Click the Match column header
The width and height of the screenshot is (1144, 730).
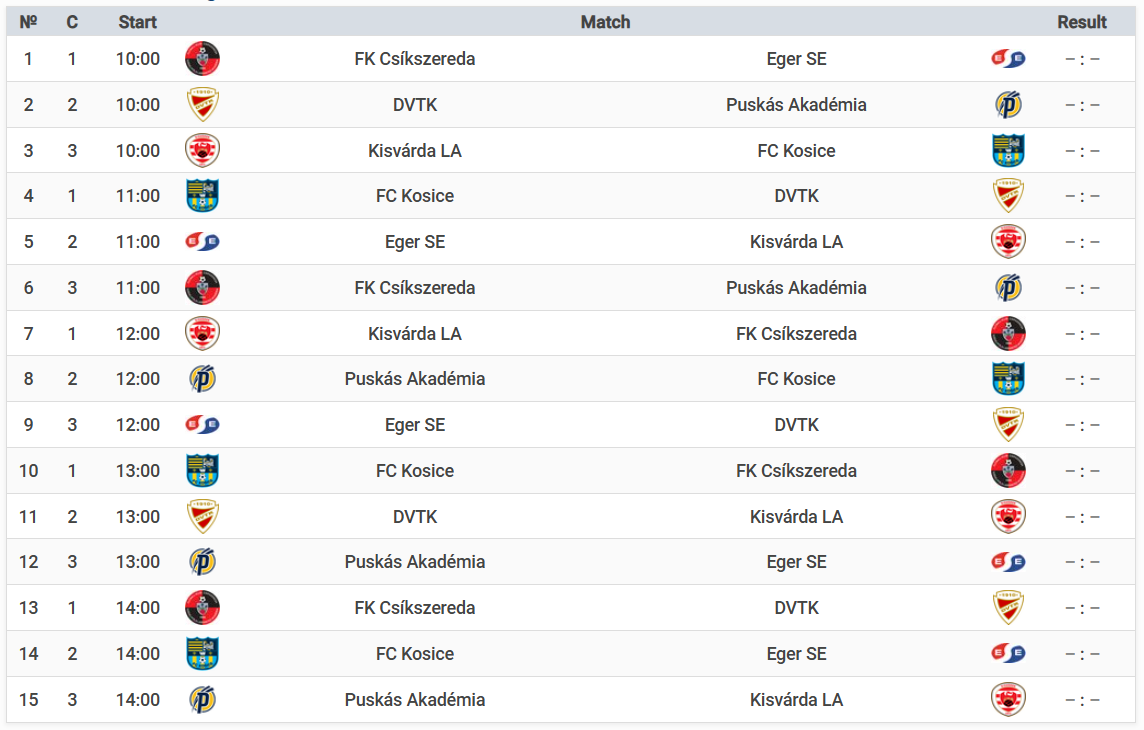point(606,22)
